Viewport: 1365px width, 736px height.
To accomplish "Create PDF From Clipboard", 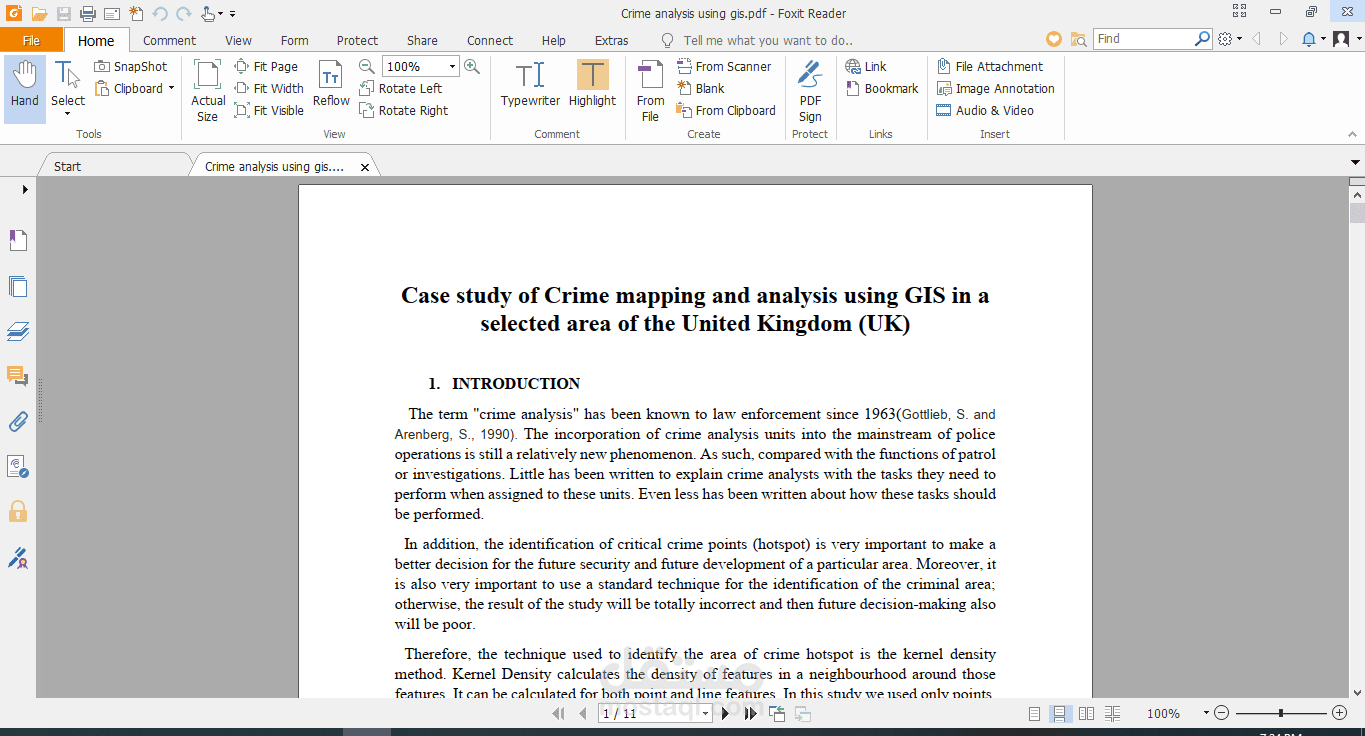I will click(x=726, y=111).
